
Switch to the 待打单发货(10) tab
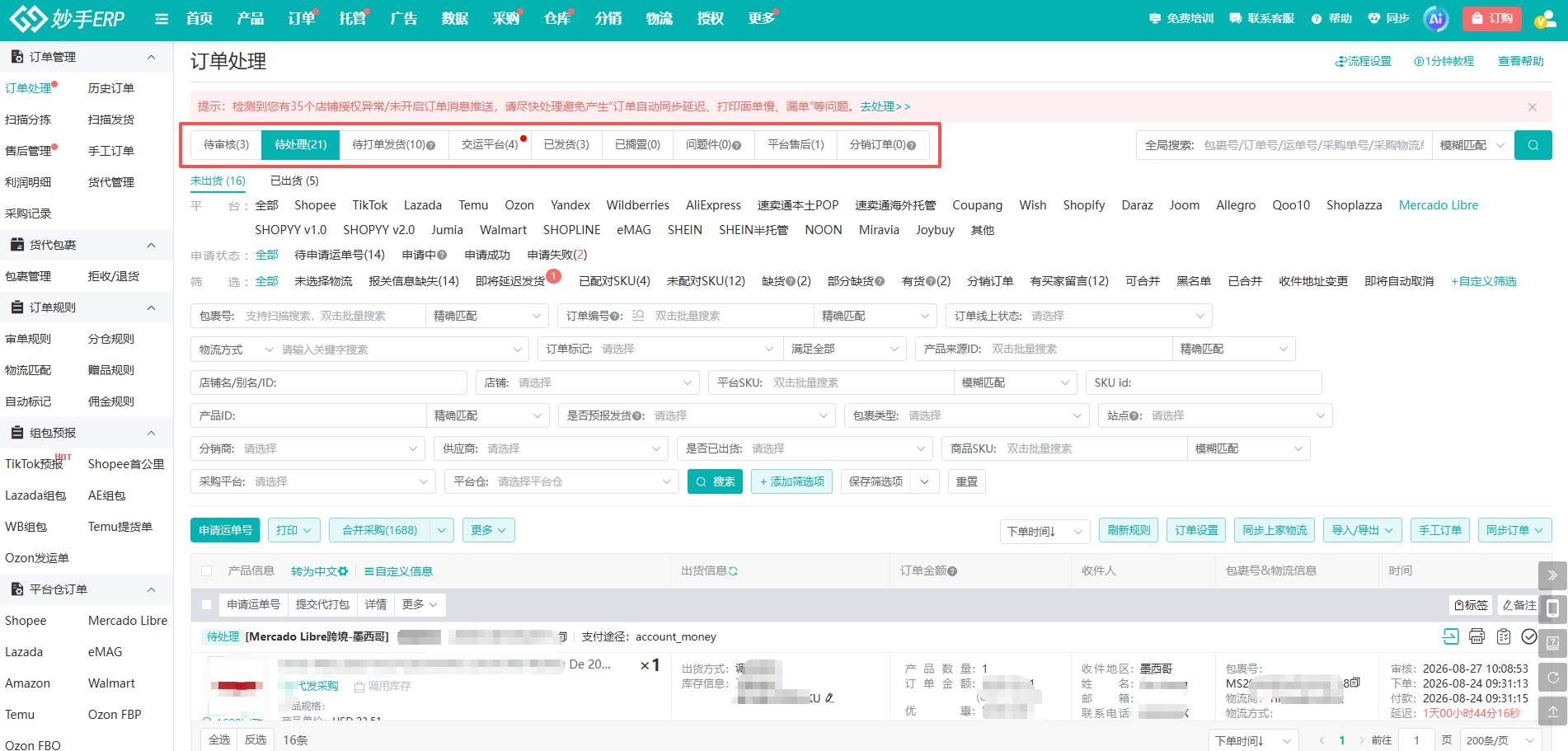(393, 144)
